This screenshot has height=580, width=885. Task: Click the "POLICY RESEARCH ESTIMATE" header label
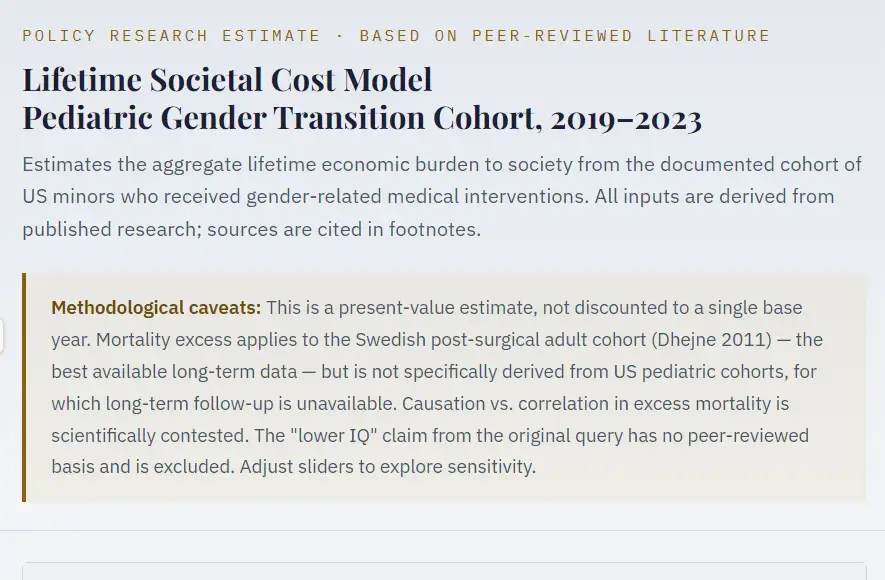pos(171,36)
